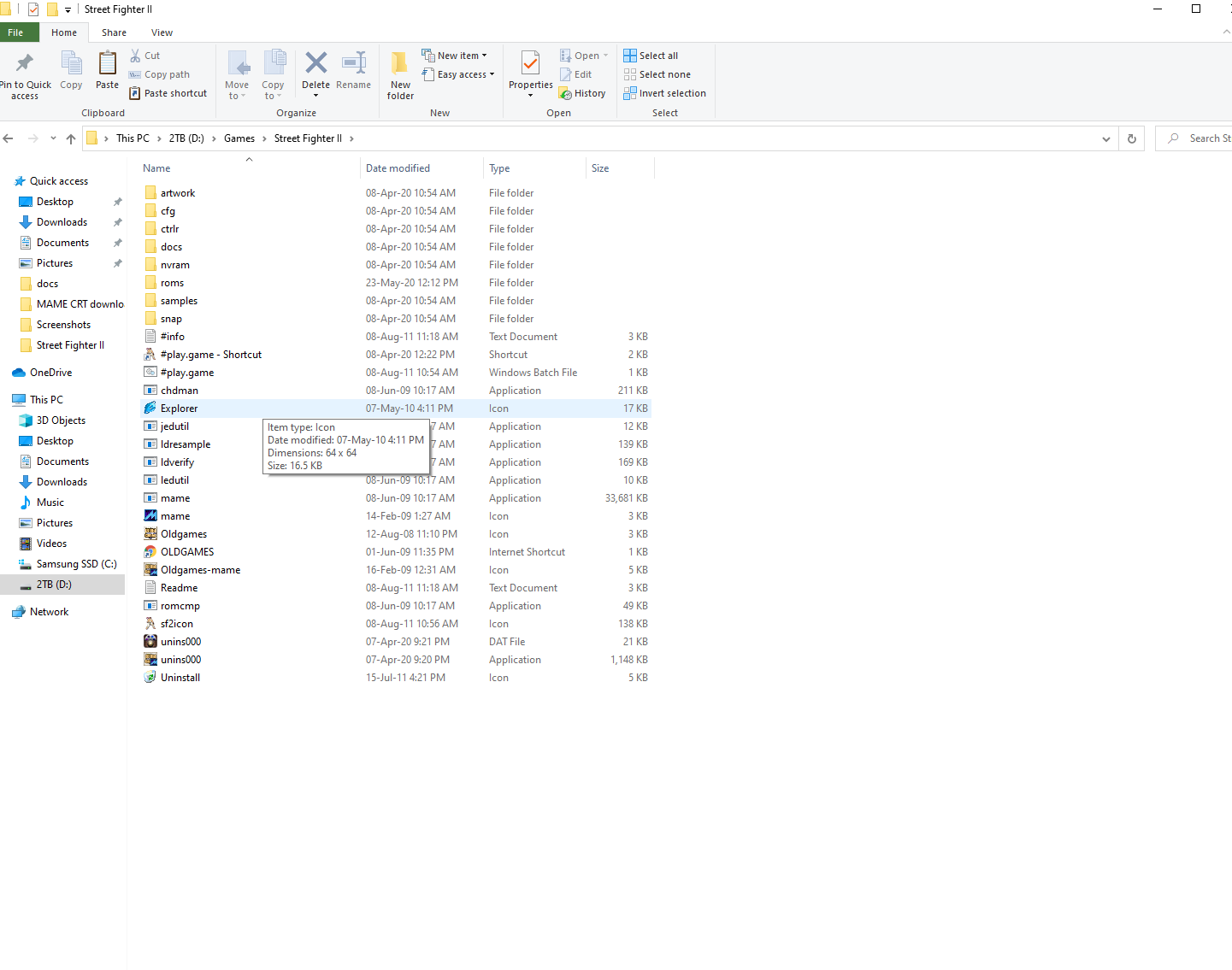Click the Delete X icon
This screenshot has height=970, width=1232.
pos(315,62)
